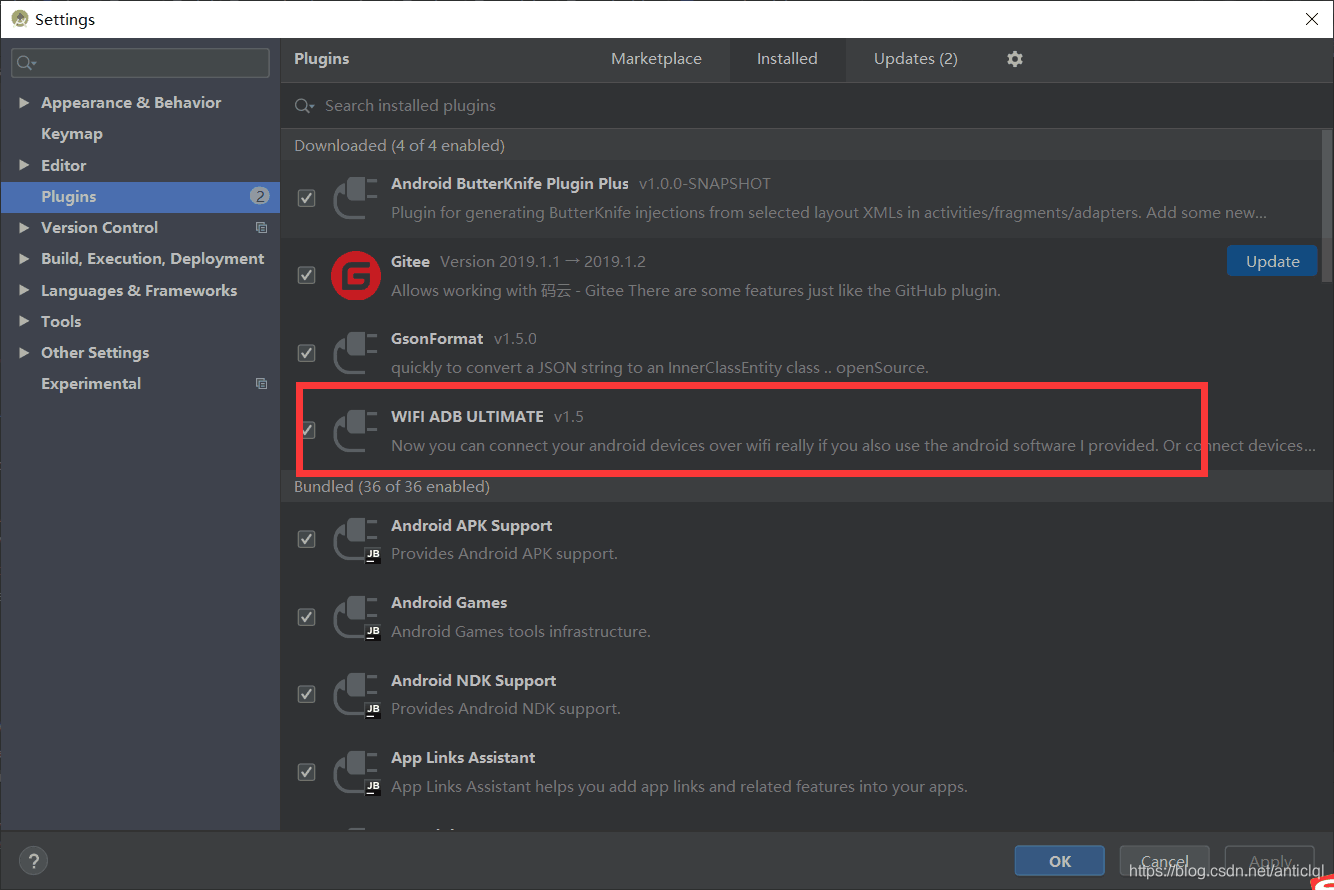Screen dimensions: 1334x890
Task: Expand Languages & Frameworks arrow
Action: point(24,290)
